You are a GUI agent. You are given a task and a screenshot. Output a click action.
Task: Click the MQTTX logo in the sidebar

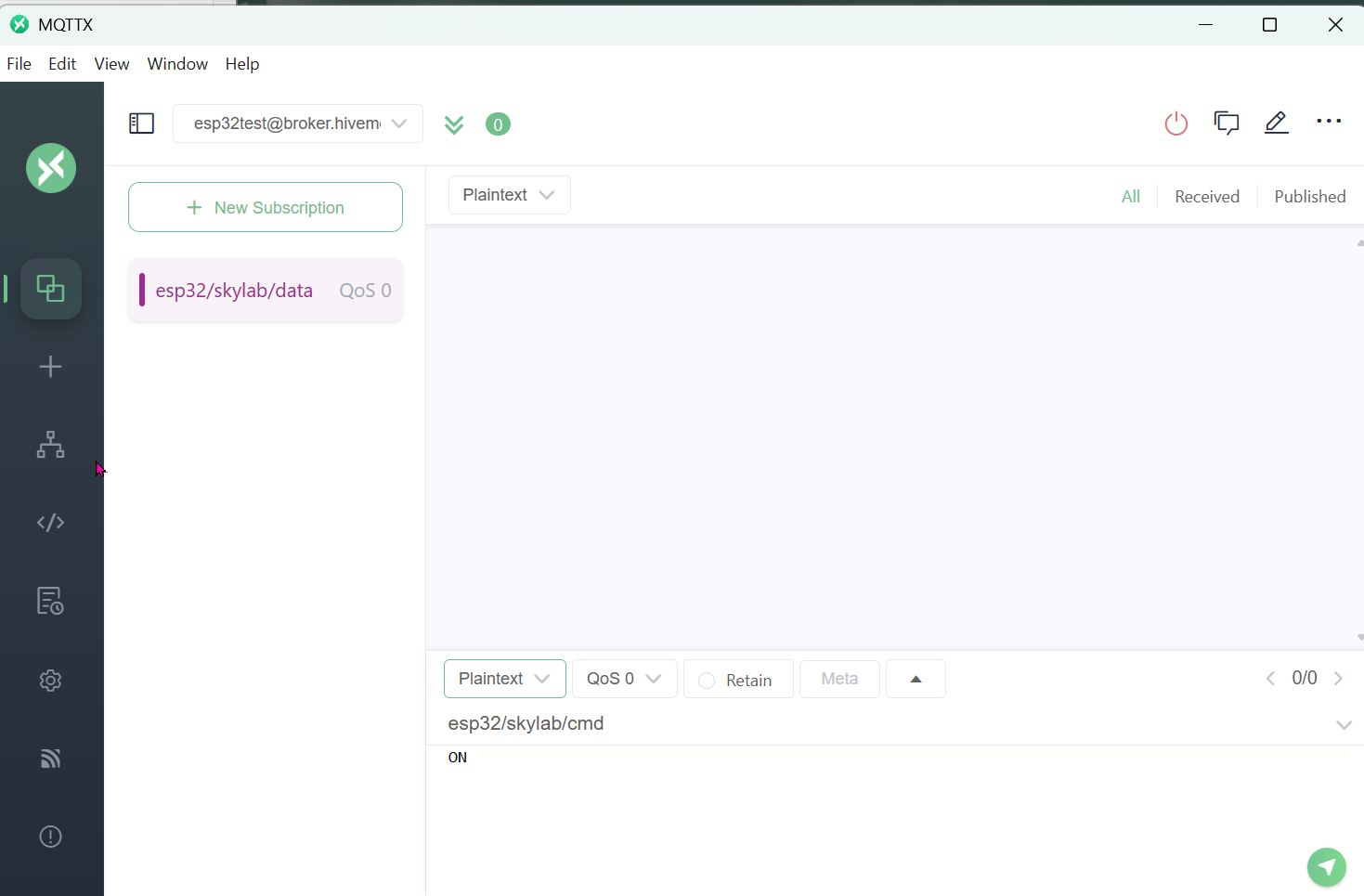[51, 168]
